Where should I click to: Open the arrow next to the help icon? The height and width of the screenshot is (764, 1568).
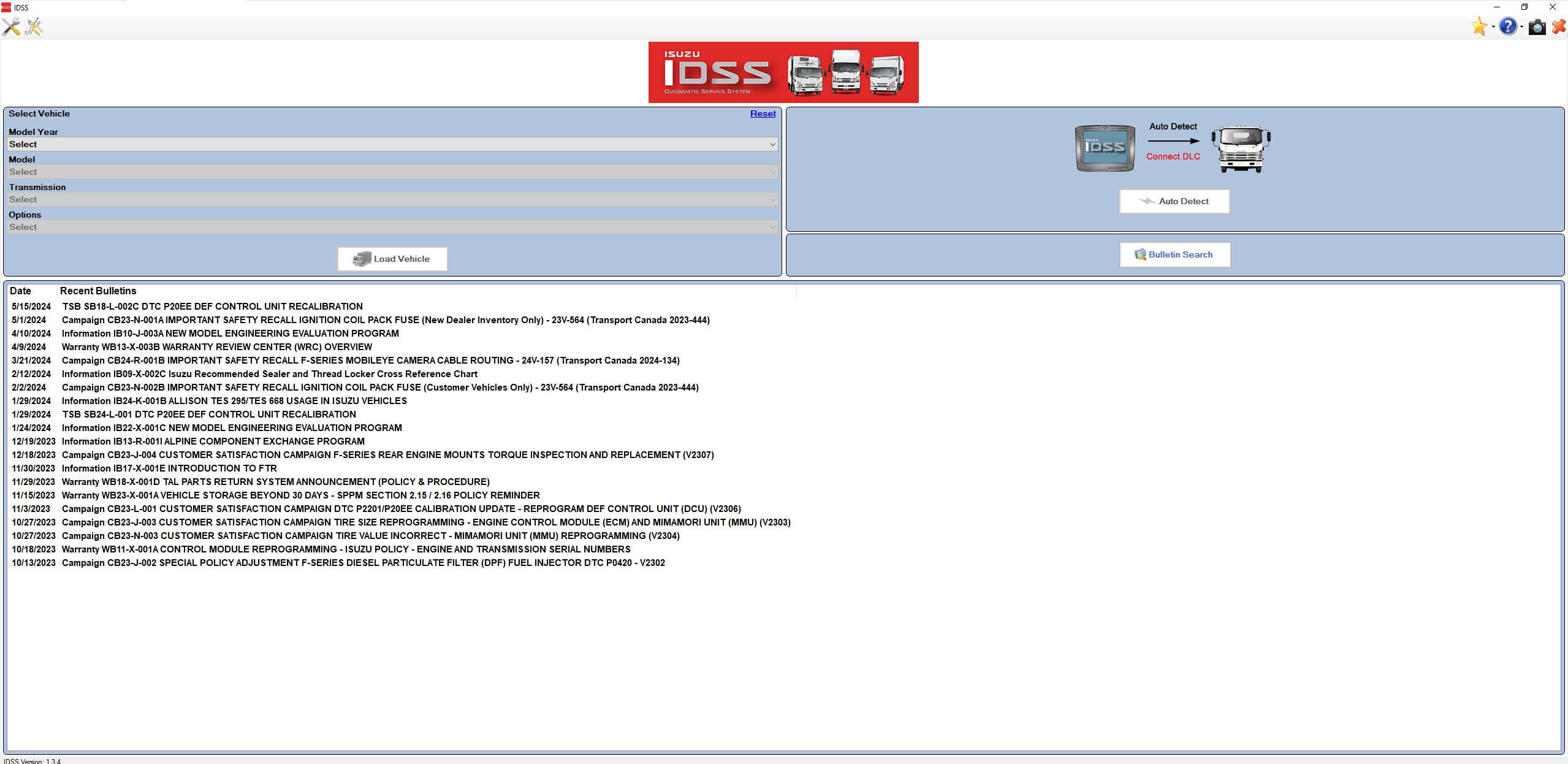point(1521,28)
